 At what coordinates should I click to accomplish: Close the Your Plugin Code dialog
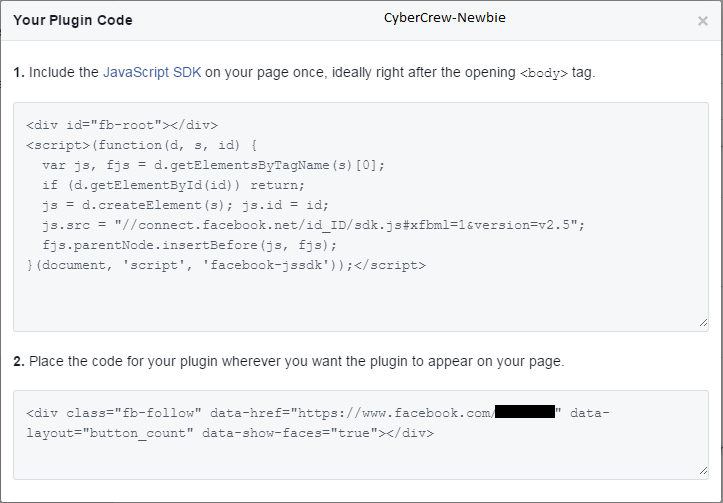tap(702, 21)
